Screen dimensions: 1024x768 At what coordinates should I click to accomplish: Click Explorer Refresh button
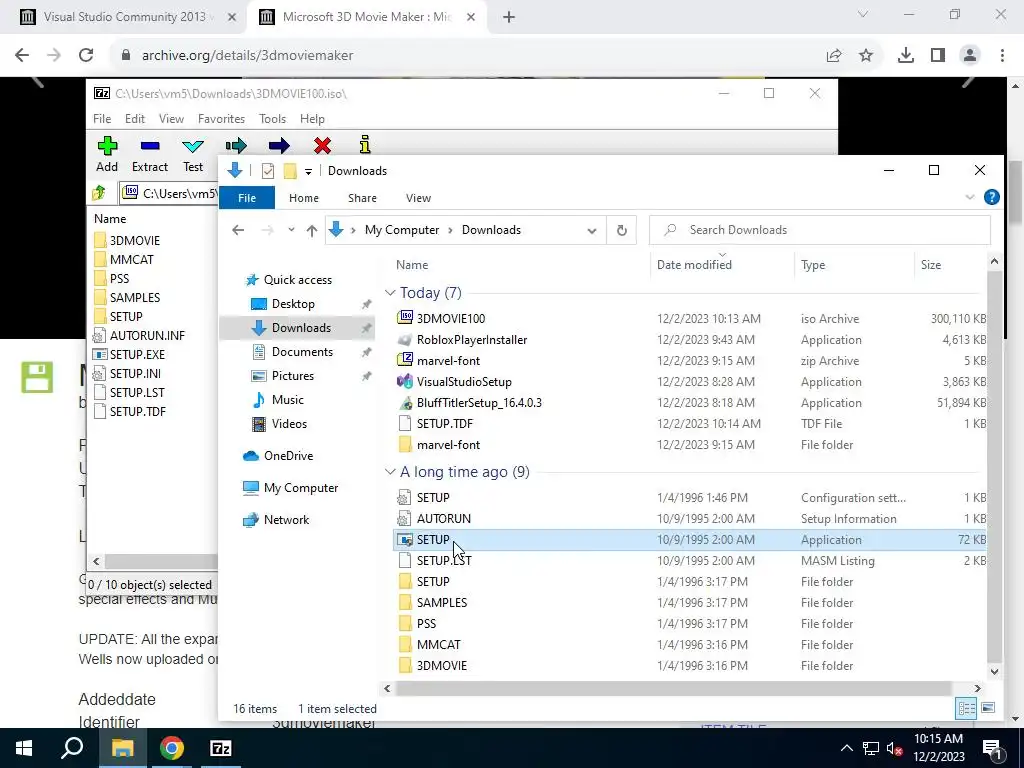(622, 230)
